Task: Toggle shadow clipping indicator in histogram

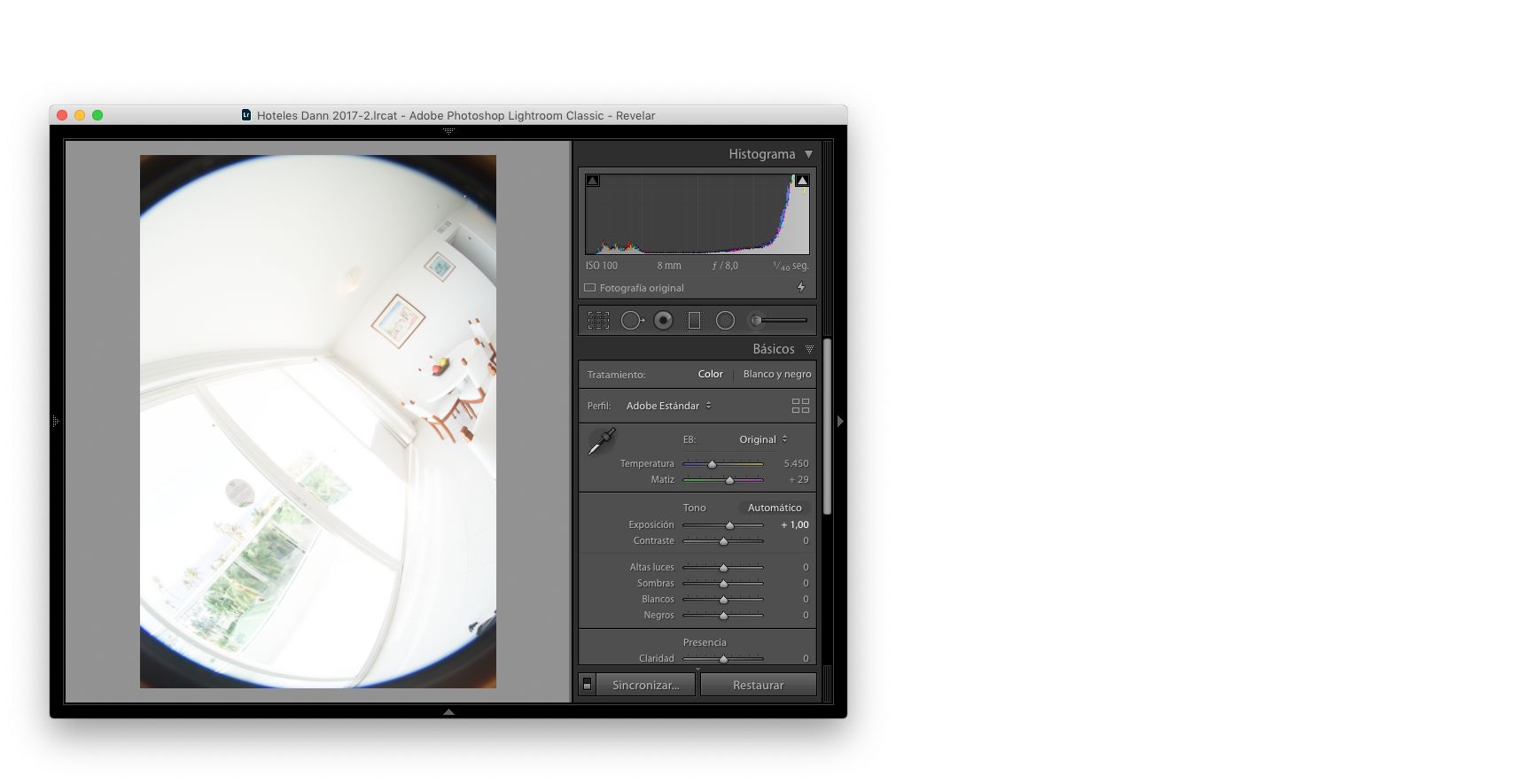Action: (x=593, y=181)
